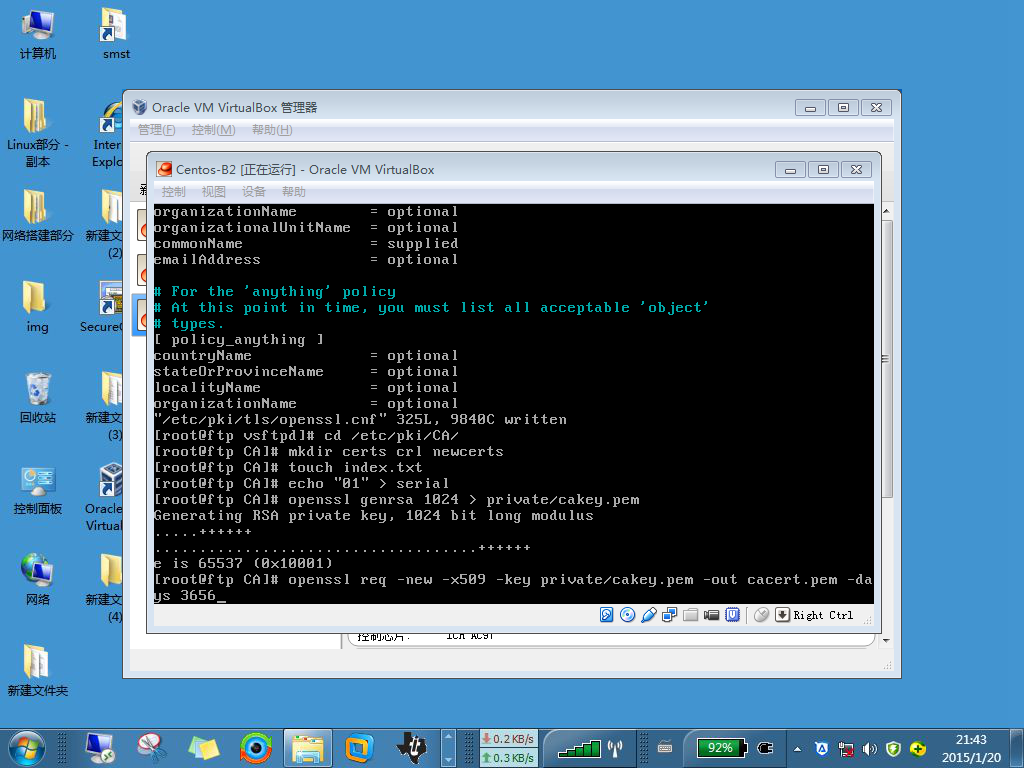This screenshot has width=1024, height=768.
Task: Click the optical disc icon in VM status bar
Action: pyautogui.click(x=628, y=615)
